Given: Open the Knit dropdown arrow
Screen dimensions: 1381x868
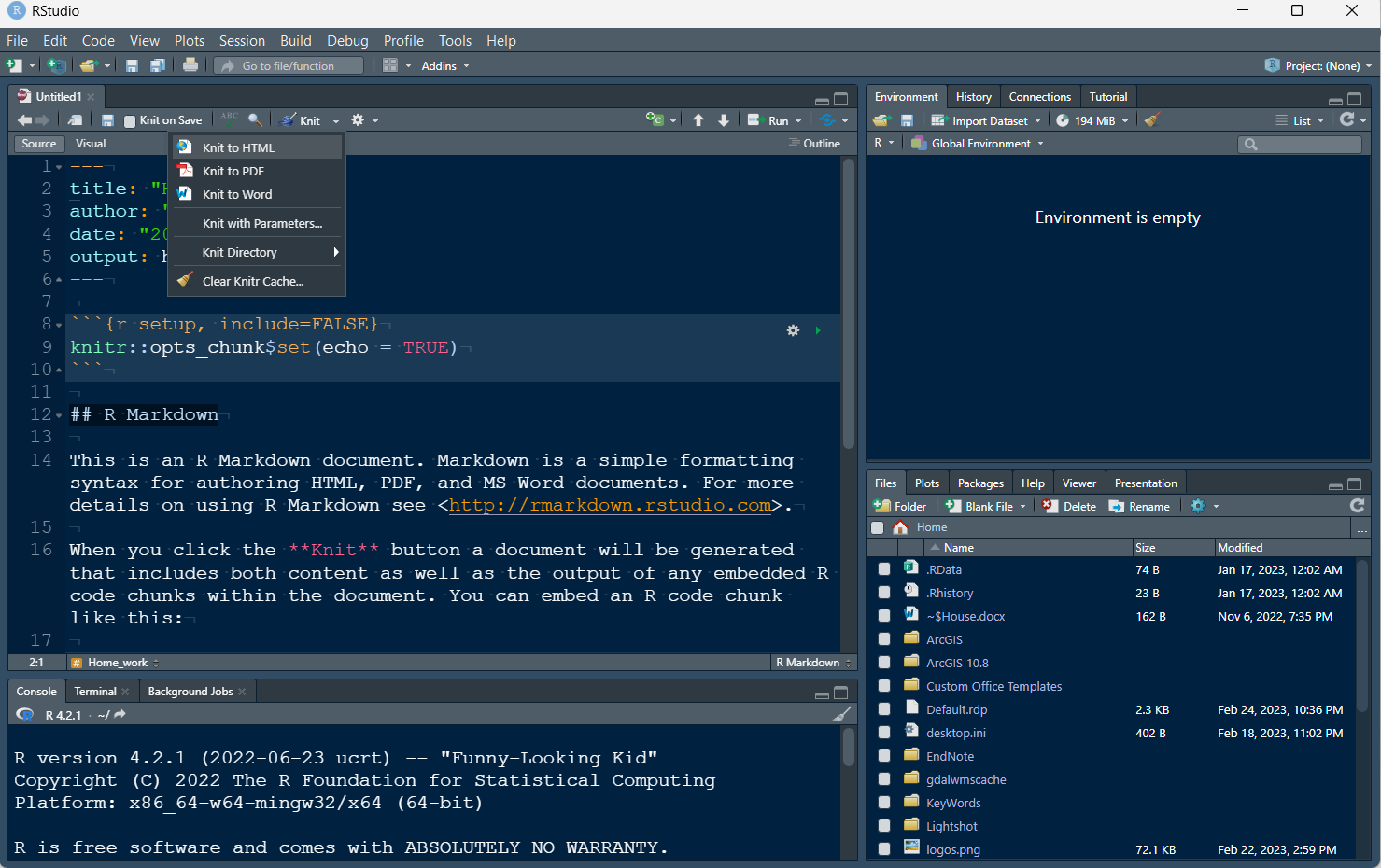Looking at the screenshot, I should (x=336, y=121).
